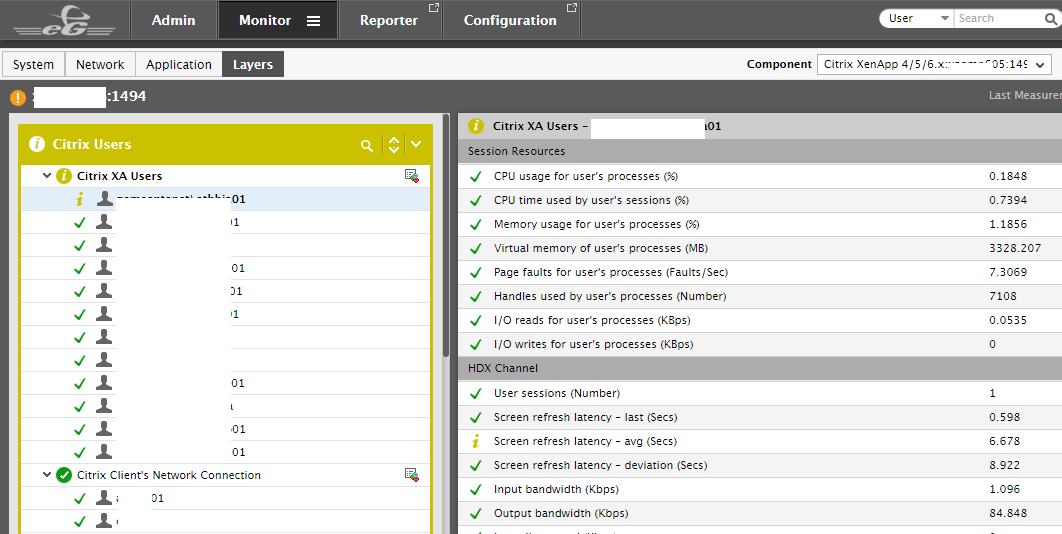Click CPU usage for user's processes measure
Screen dimensions: 1062x534
(x=586, y=176)
